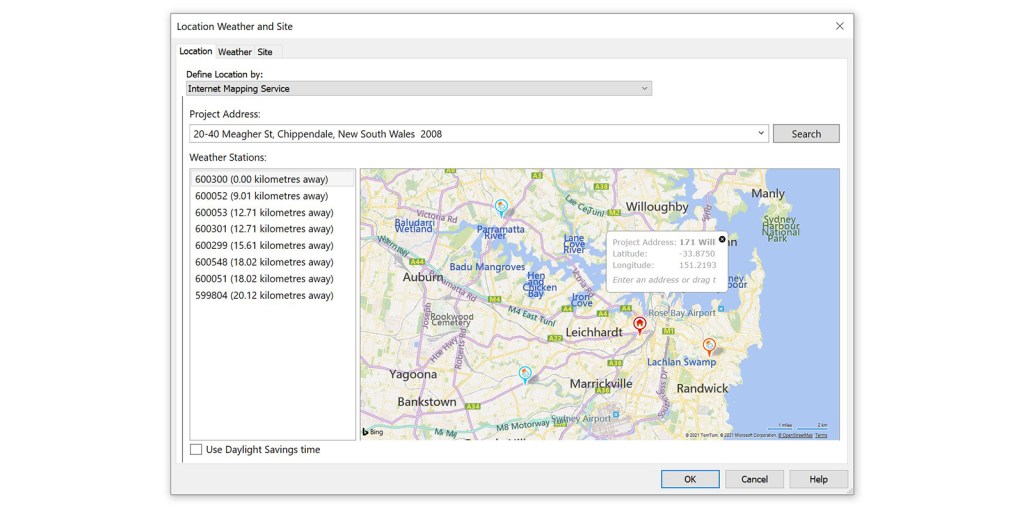Select weather station 600299 (15.61 kilometres away)
The image size is (1024, 512).
point(272,246)
